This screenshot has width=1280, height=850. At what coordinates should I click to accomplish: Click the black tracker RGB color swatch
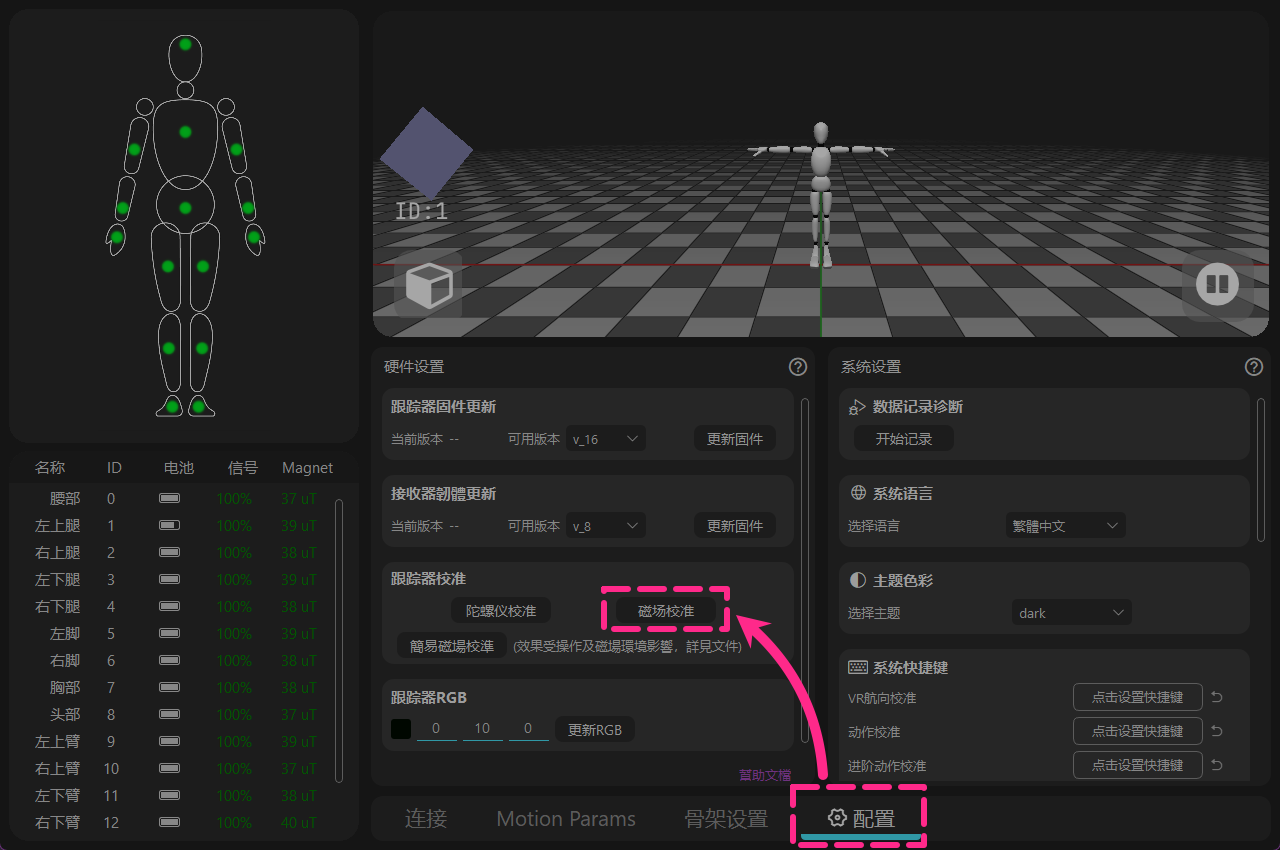pos(401,729)
